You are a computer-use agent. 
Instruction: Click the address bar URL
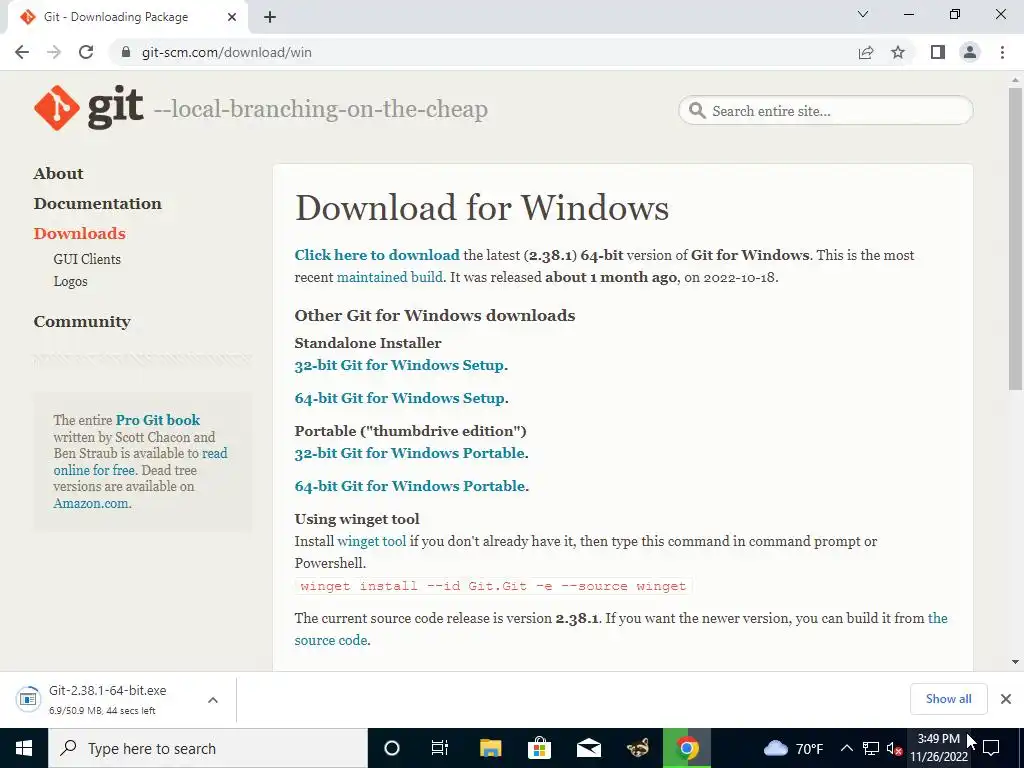tap(226, 52)
